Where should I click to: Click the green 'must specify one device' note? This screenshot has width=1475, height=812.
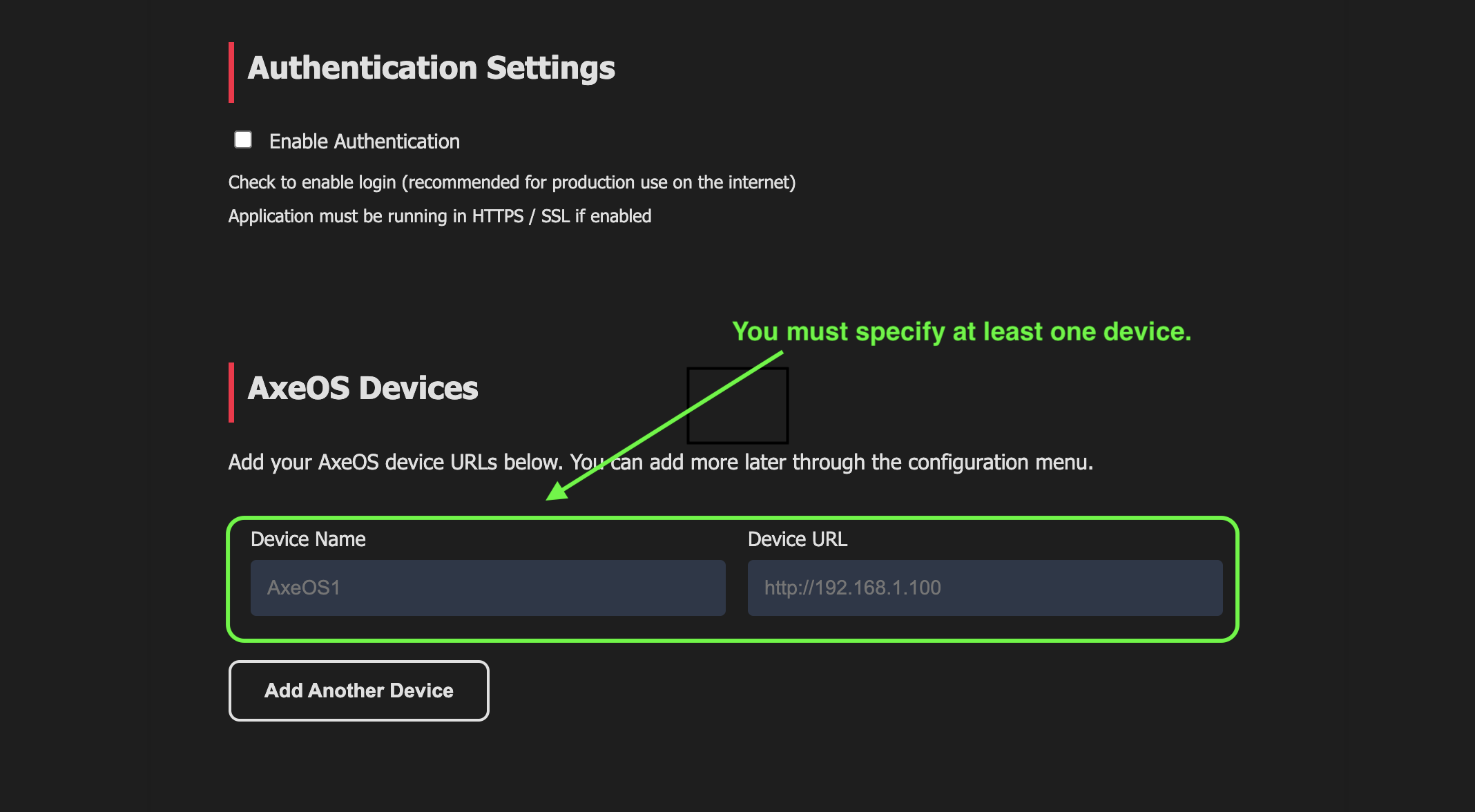961,331
